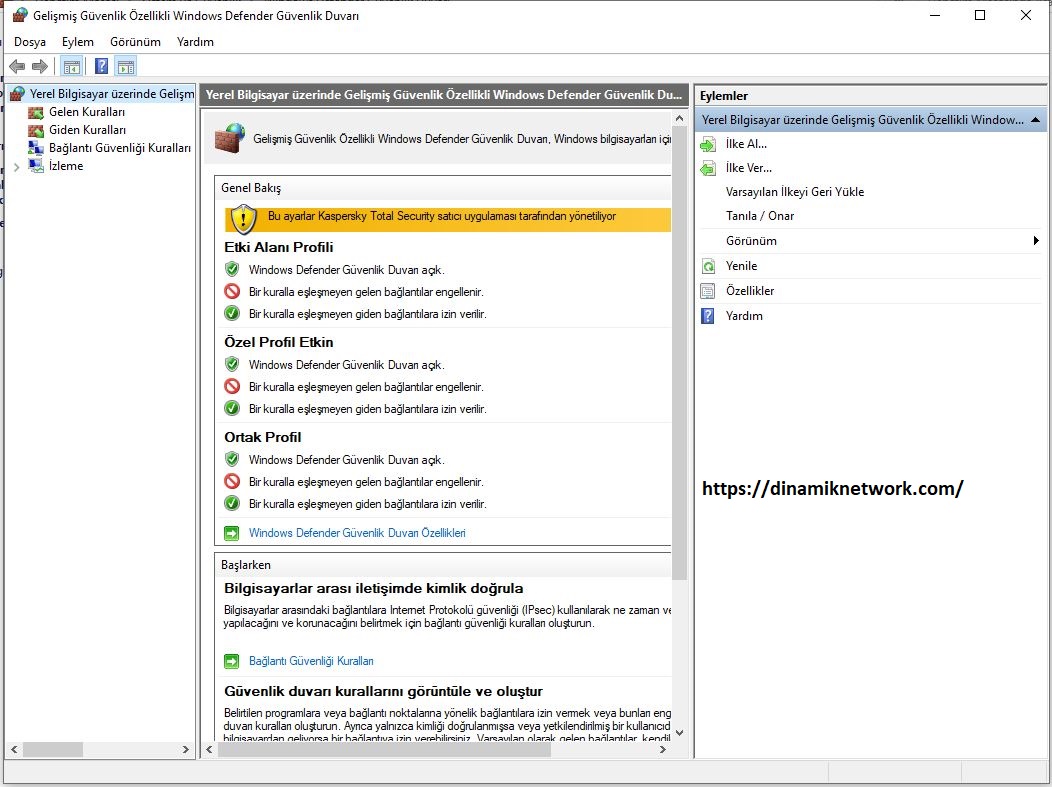Viewport: 1052px width, 787px height.
Task: Click the Yardım icon in Eylemler pane
Action: pyautogui.click(x=708, y=316)
